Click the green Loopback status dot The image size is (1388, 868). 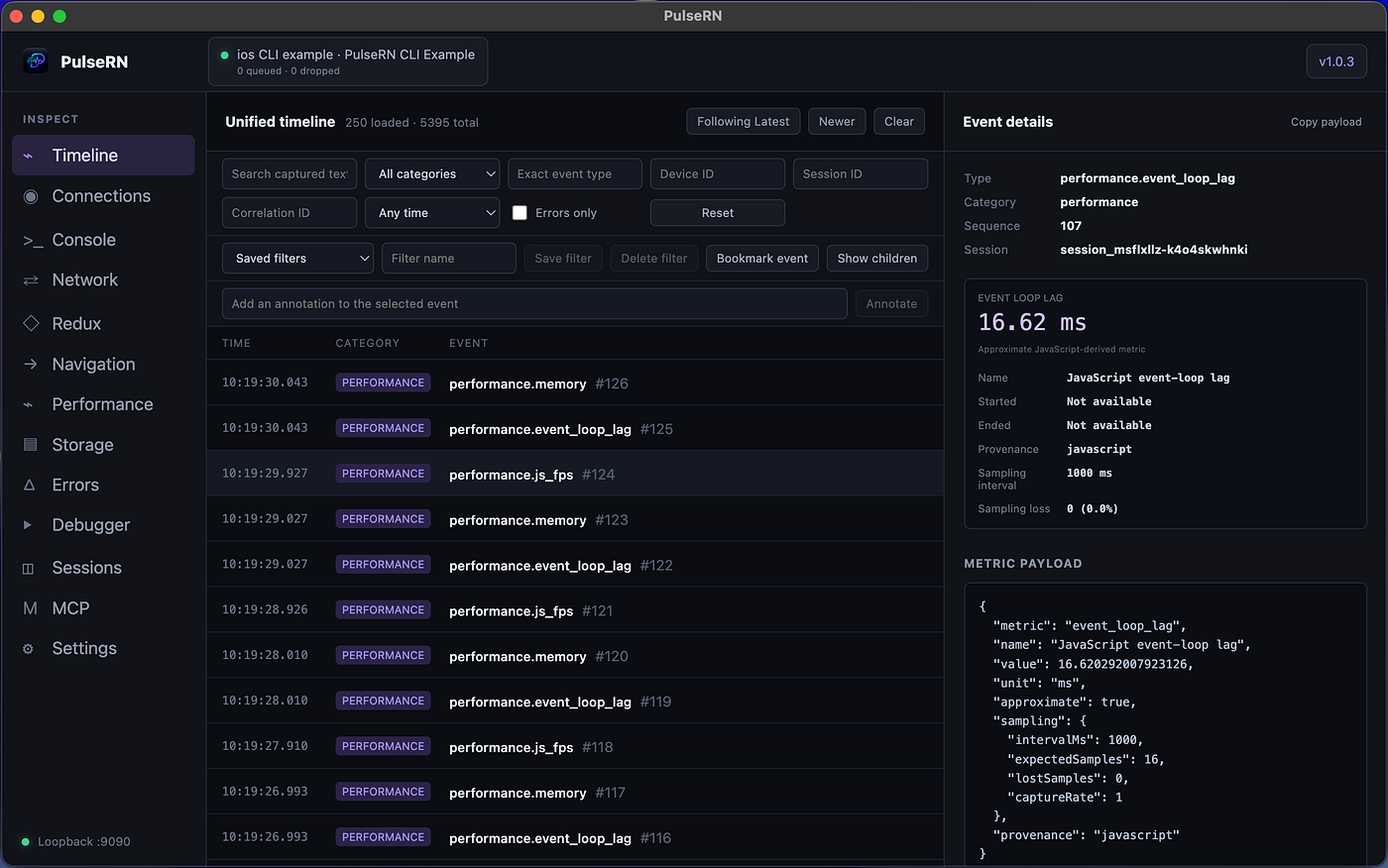[25, 842]
